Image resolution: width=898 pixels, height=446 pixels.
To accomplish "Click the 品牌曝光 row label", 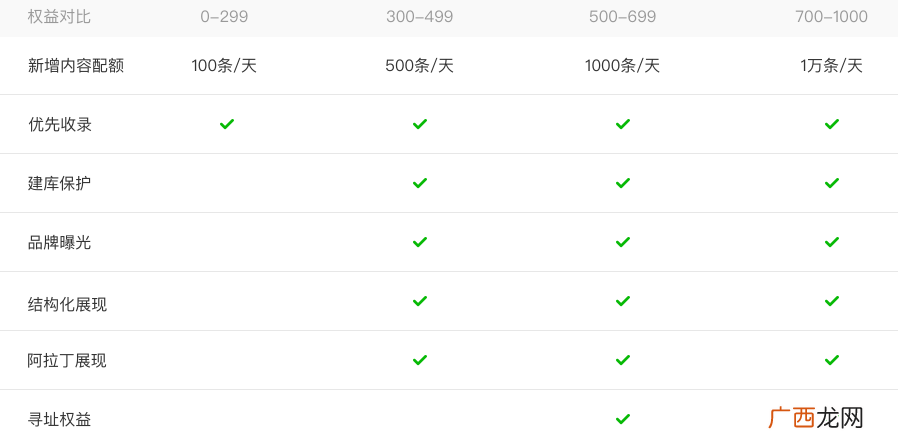I will pyautogui.click(x=60, y=243).
